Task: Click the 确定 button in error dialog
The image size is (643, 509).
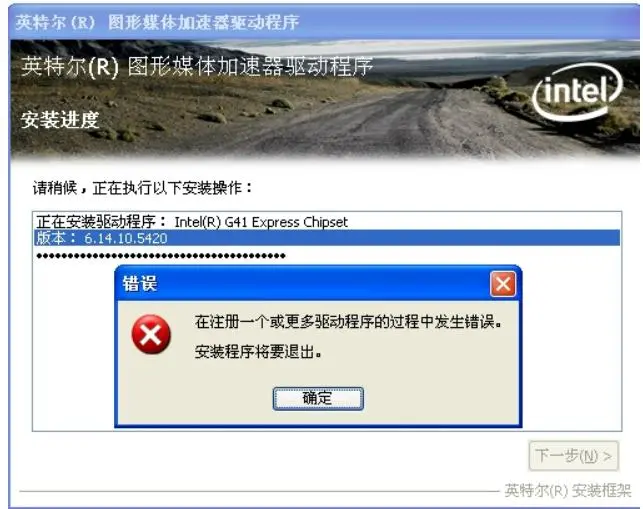Action: (x=318, y=398)
